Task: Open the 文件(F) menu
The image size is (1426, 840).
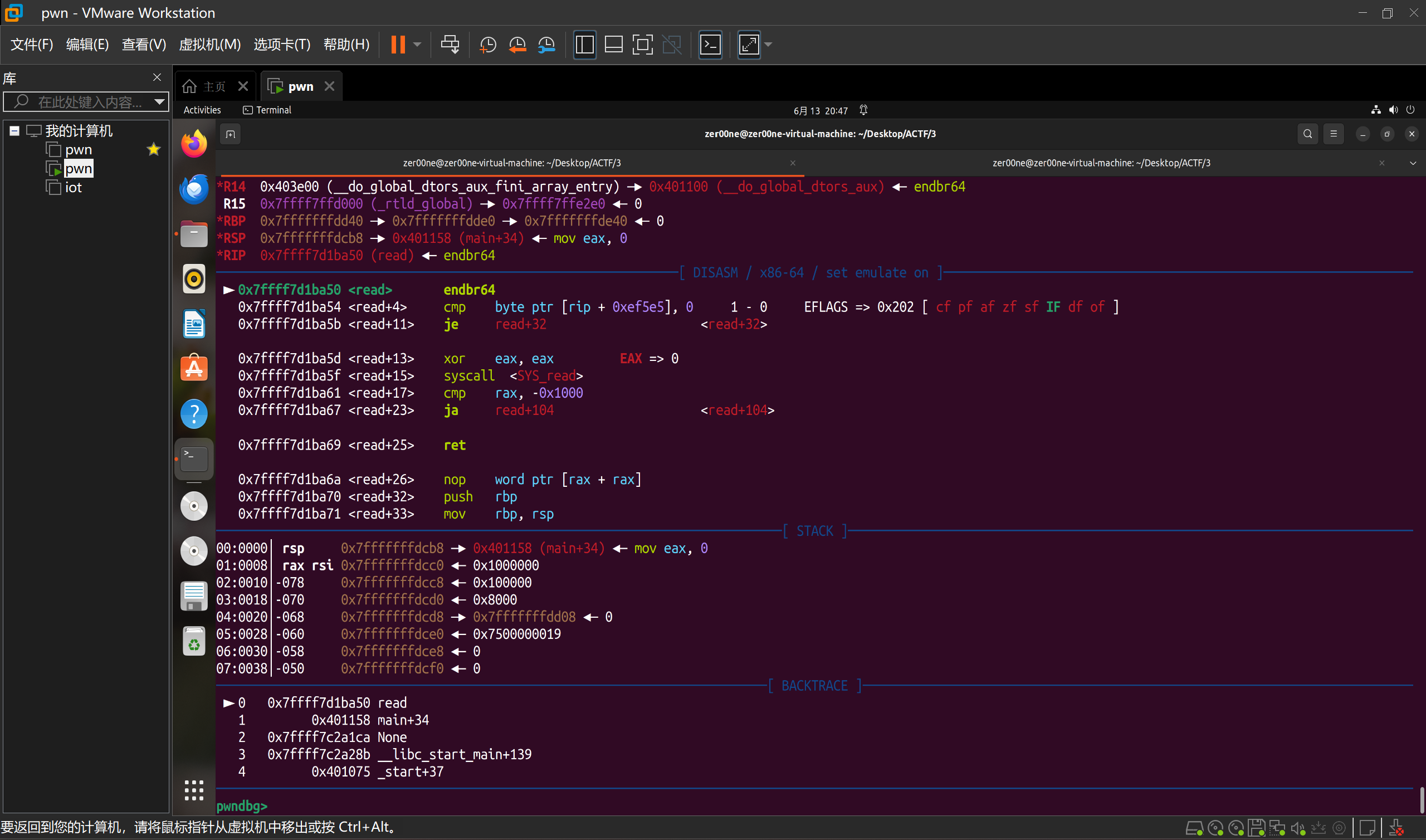Action: point(32,44)
